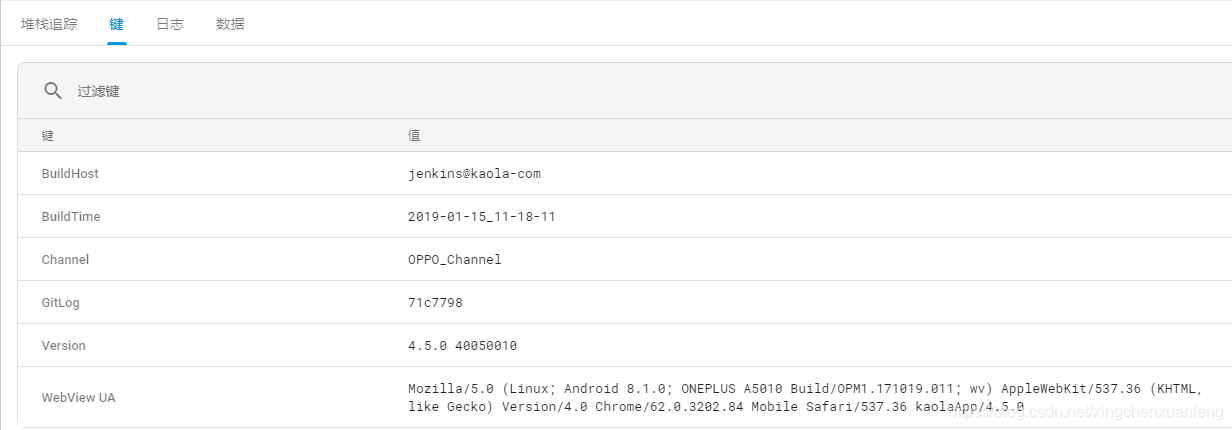This screenshot has width=1232, height=430.
Task: Click the search magnifier icon
Action: [53, 91]
